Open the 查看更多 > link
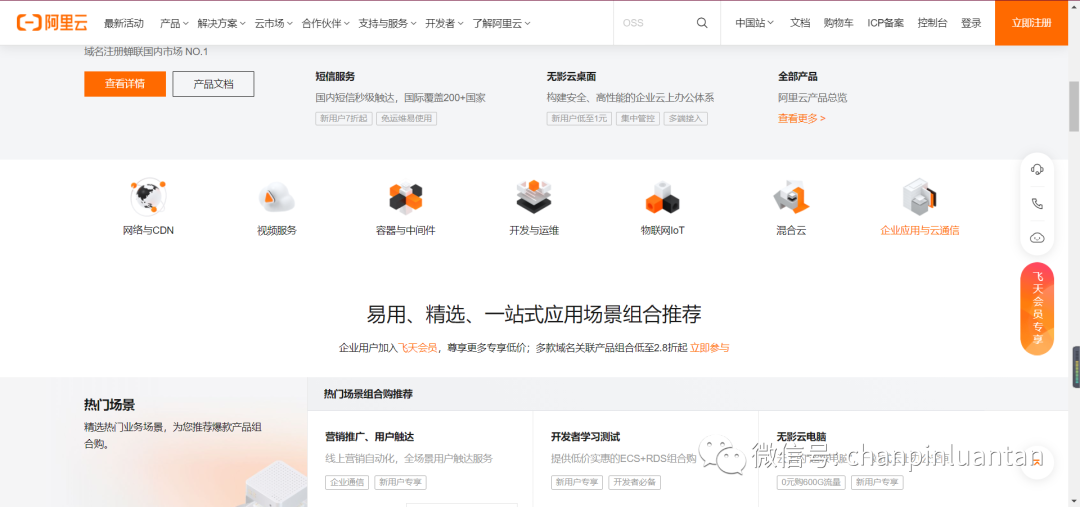1080x507 pixels. 802,118
